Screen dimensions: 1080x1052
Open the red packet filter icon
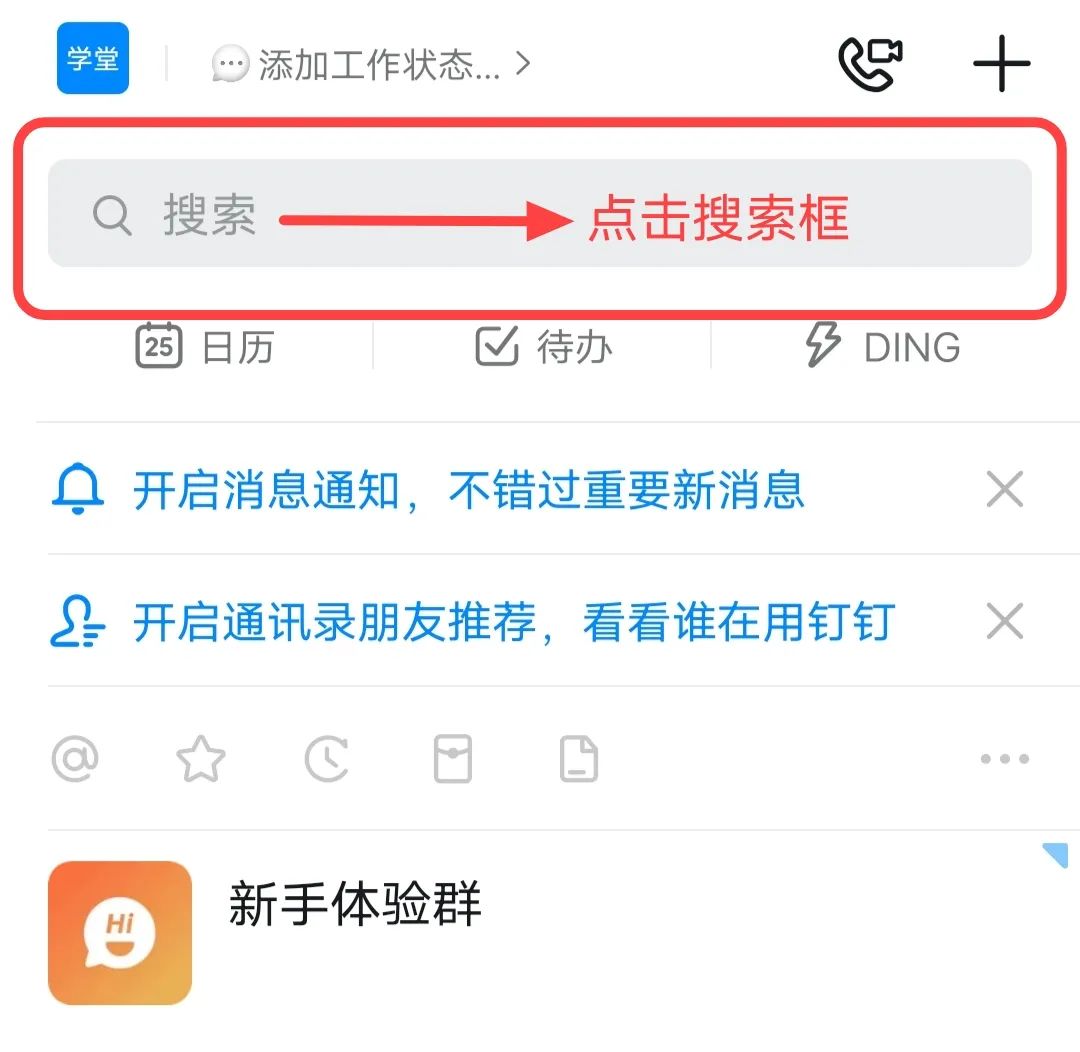(x=453, y=759)
